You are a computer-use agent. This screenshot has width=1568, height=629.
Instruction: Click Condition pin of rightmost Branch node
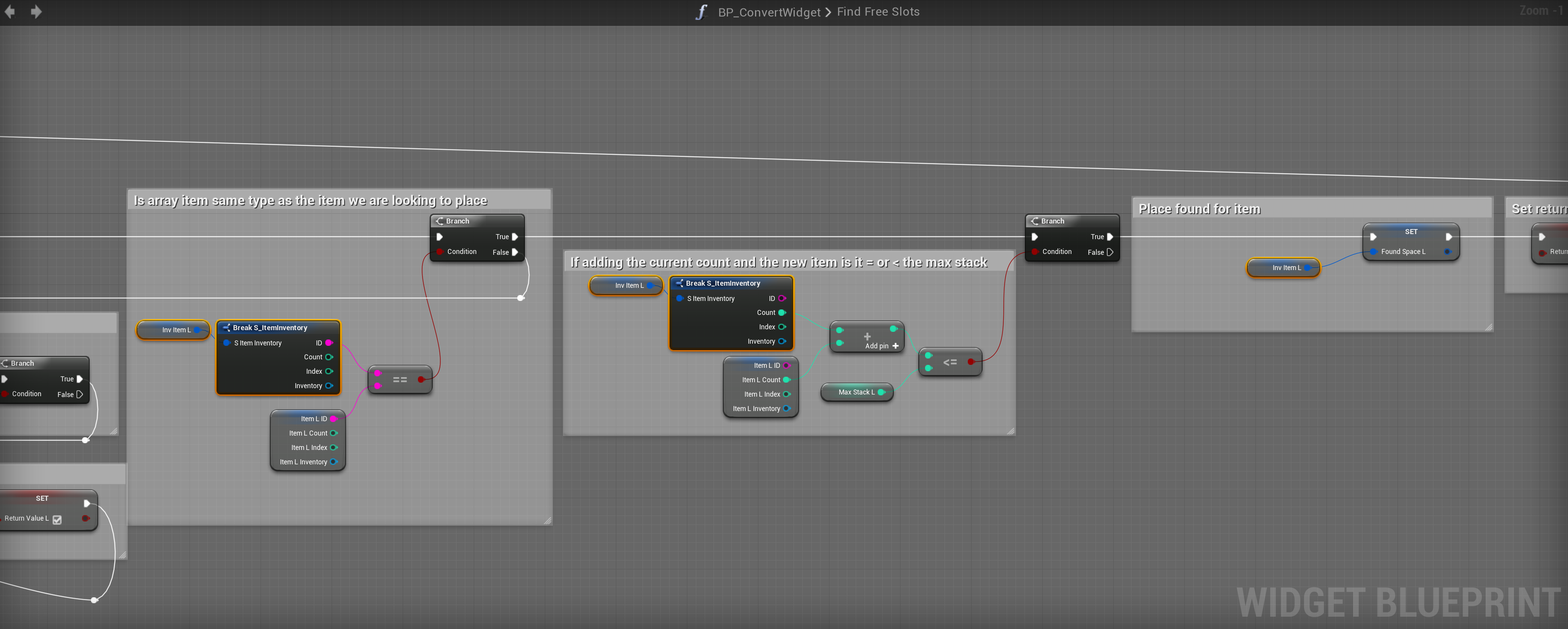click(1035, 251)
